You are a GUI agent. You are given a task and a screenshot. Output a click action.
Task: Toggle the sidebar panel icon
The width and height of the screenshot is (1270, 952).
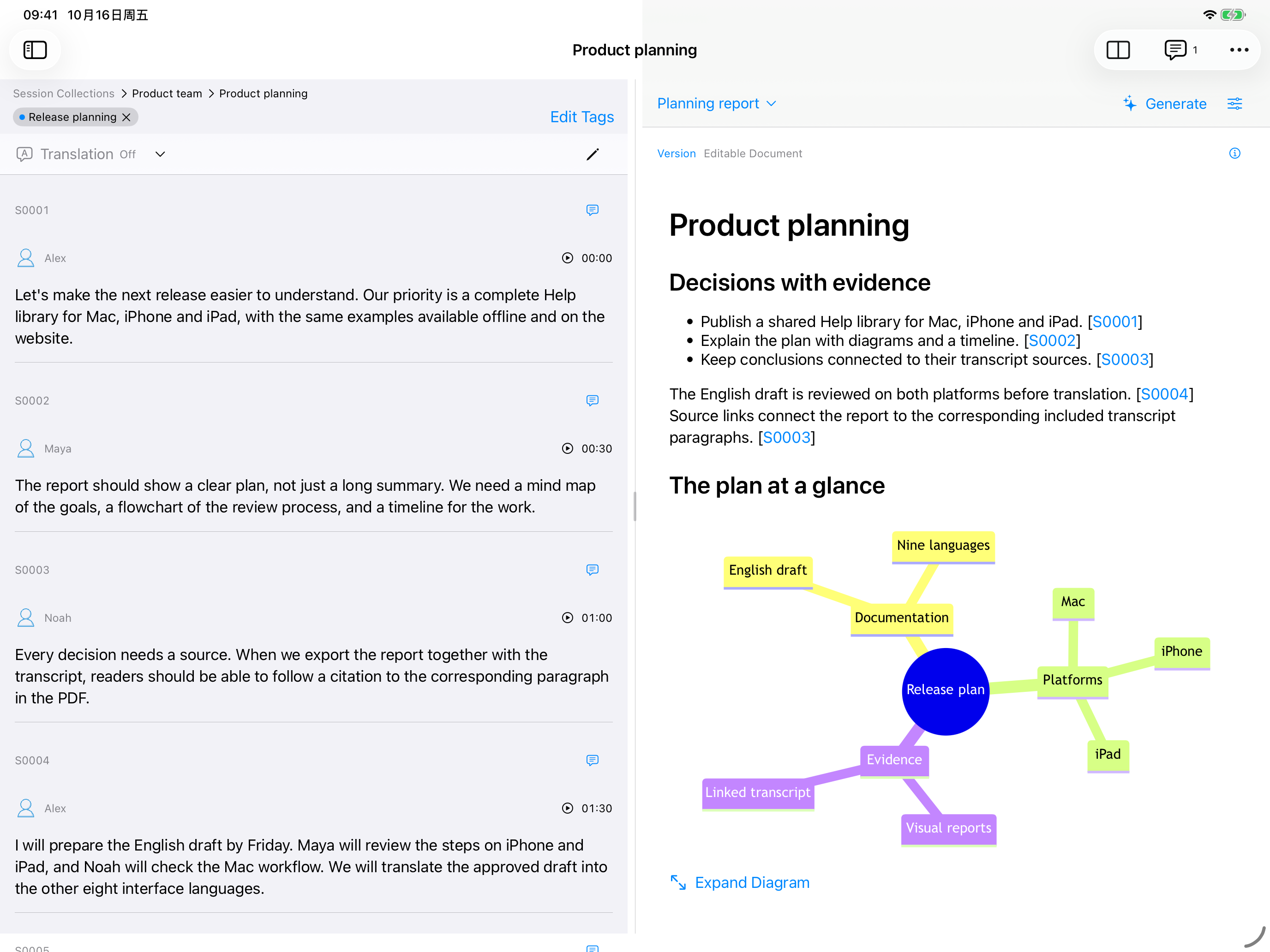coord(35,50)
